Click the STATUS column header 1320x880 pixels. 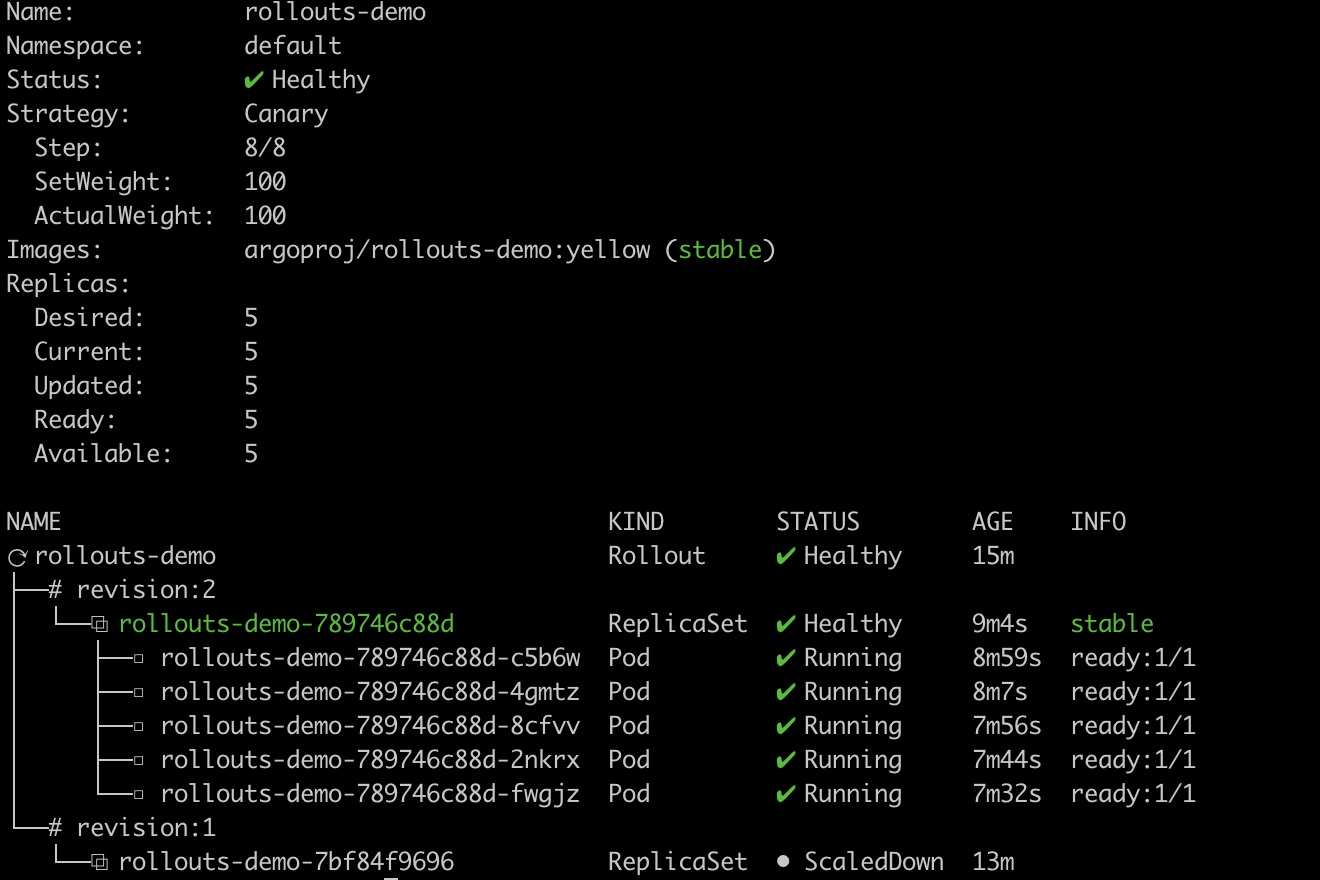coord(818,522)
